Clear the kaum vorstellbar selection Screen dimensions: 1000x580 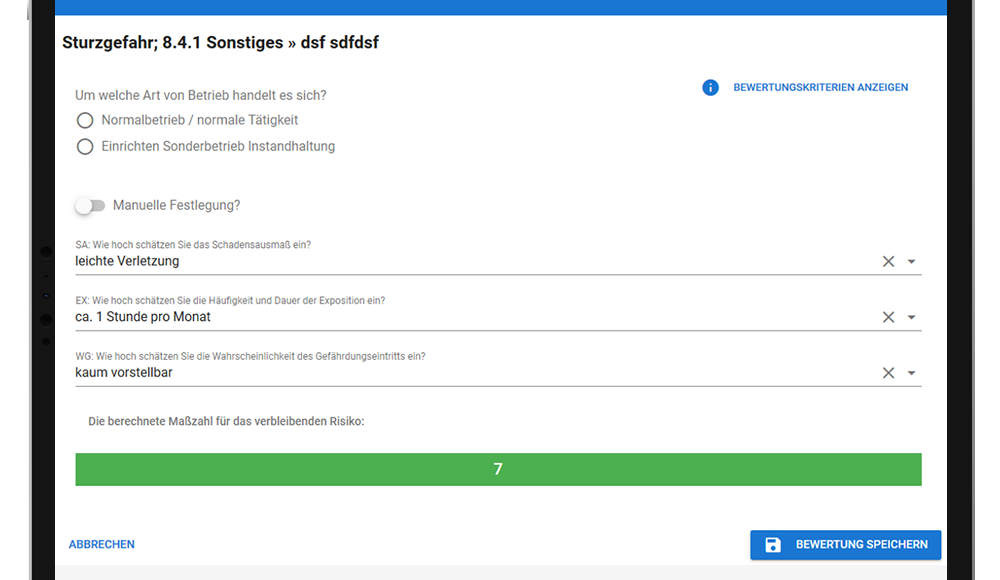click(x=888, y=373)
